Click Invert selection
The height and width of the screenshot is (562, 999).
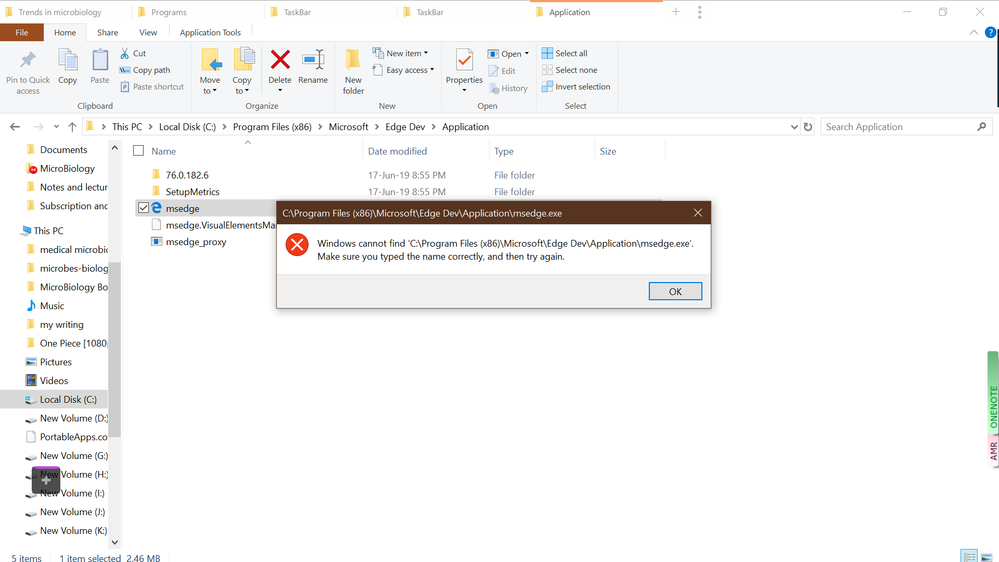[x=576, y=87]
